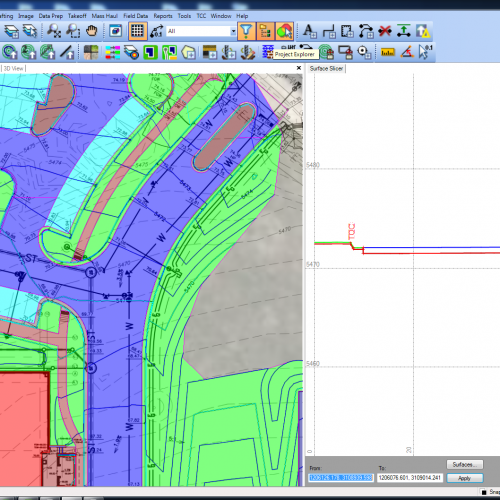Screen dimensions: 500x500
Task: Switch to the 3D View tab
Action: 13,69
